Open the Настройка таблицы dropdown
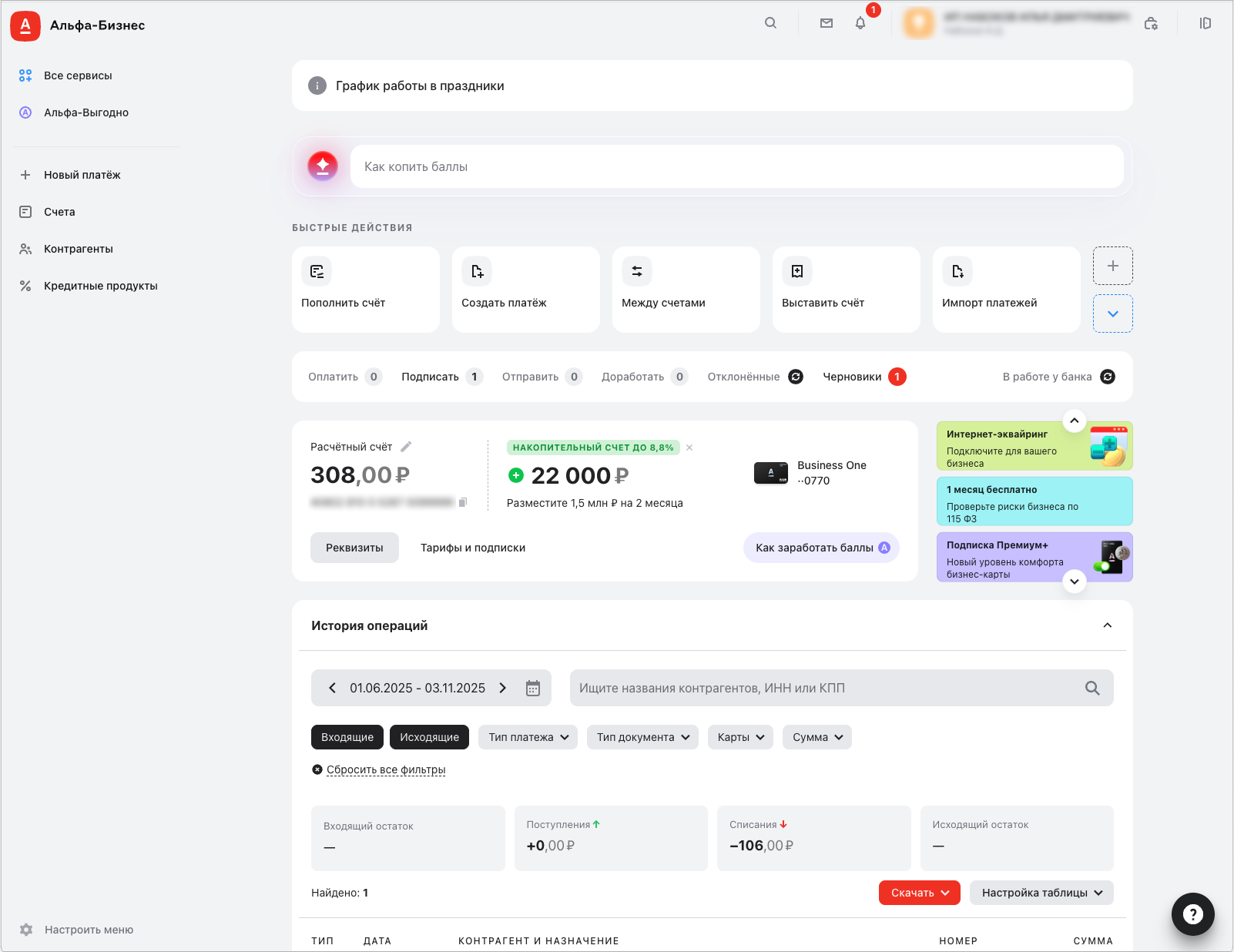The width and height of the screenshot is (1234, 952). point(1041,893)
